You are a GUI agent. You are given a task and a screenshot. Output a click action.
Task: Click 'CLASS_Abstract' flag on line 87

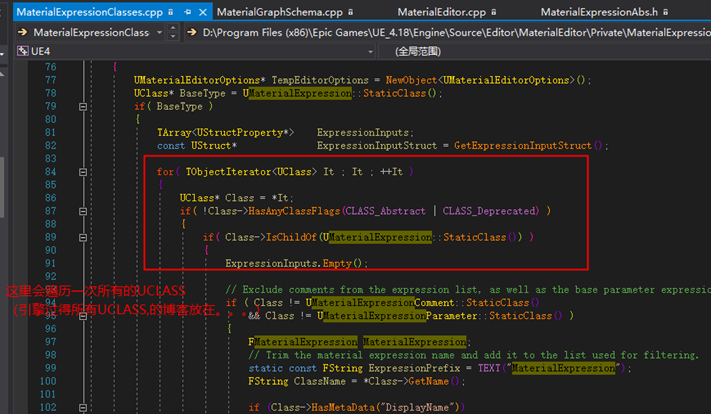[x=385, y=211]
